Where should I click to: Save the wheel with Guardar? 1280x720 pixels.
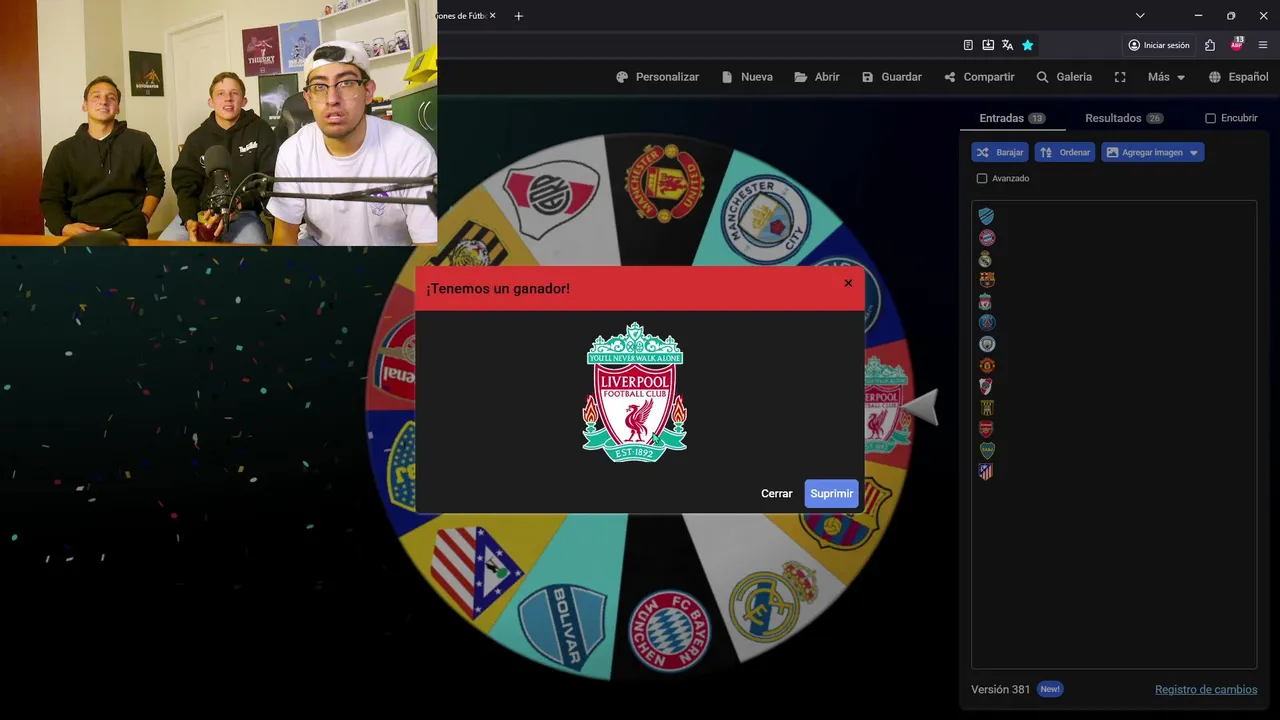[x=891, y=77]
